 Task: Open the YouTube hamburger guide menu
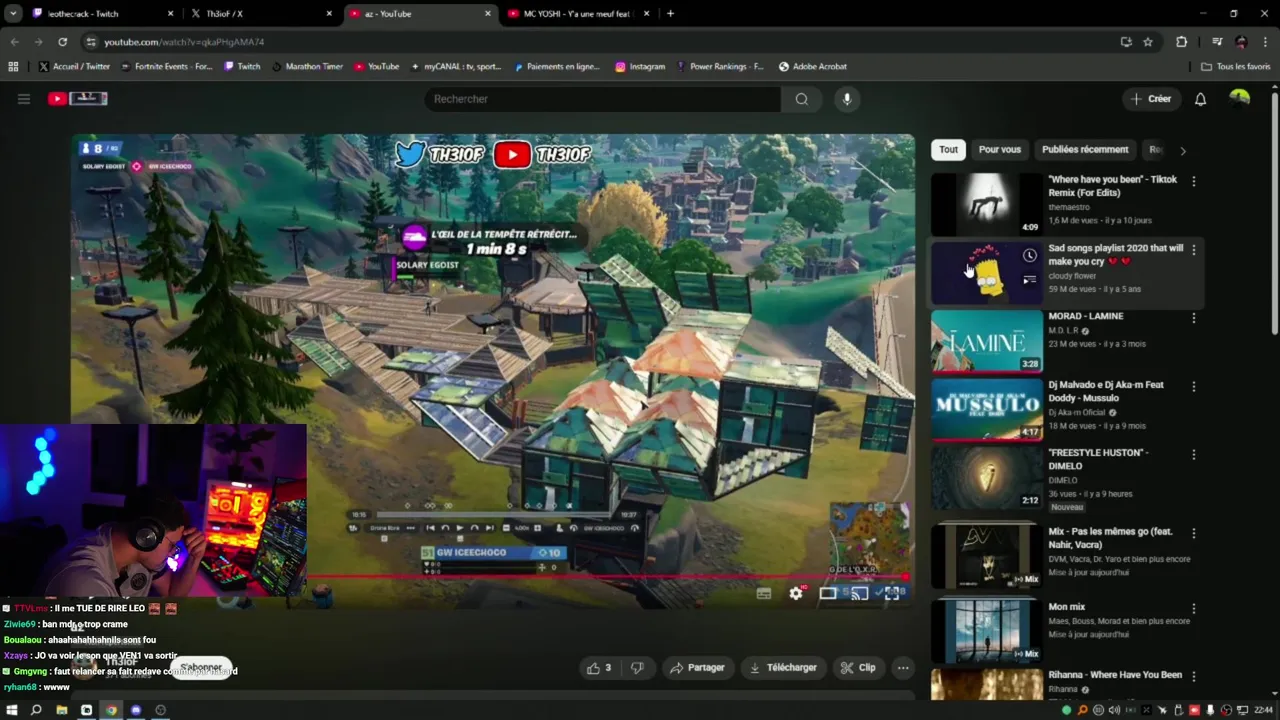24,99
